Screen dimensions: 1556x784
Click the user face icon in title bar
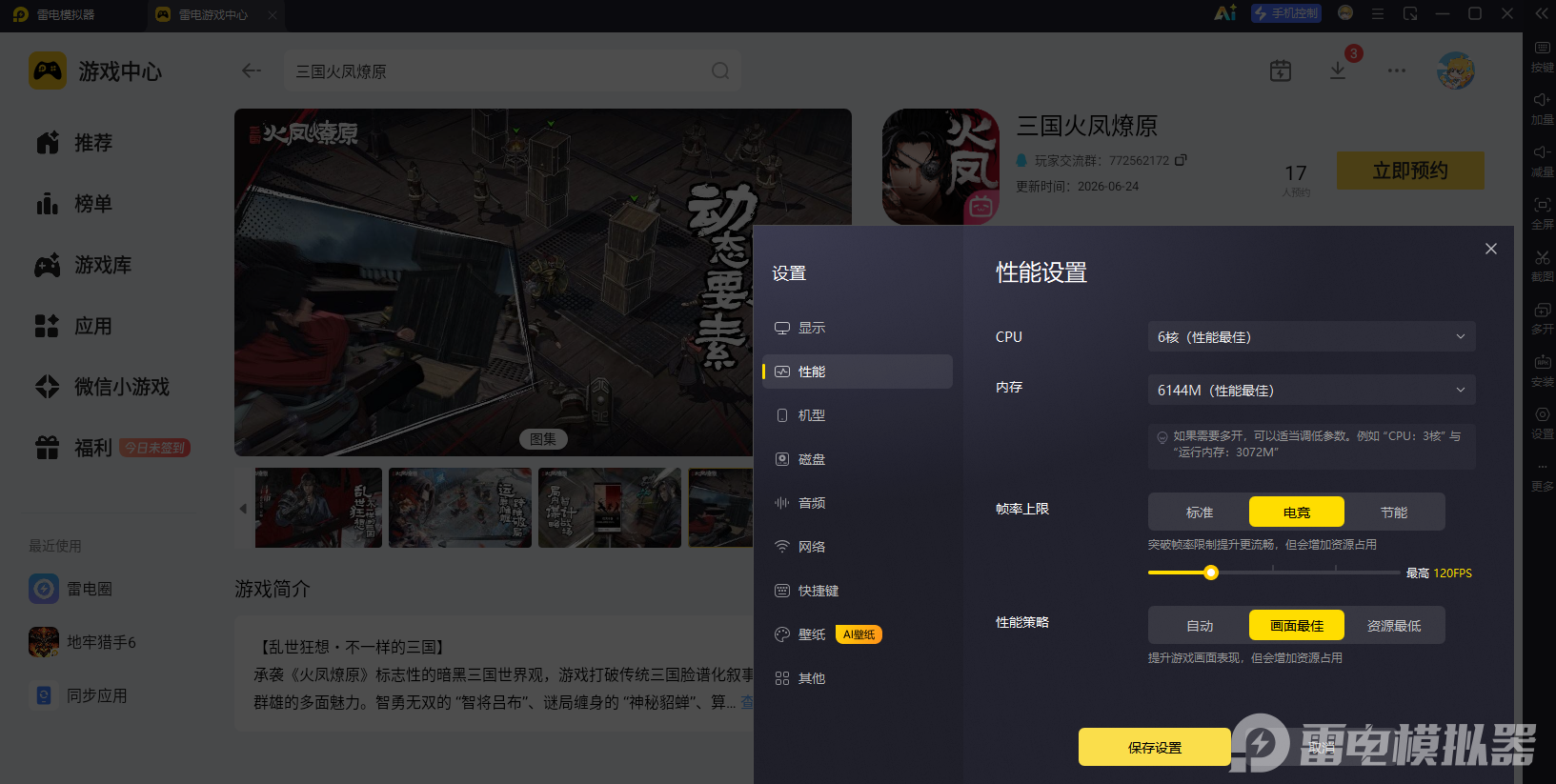[x=1345, y=13]
